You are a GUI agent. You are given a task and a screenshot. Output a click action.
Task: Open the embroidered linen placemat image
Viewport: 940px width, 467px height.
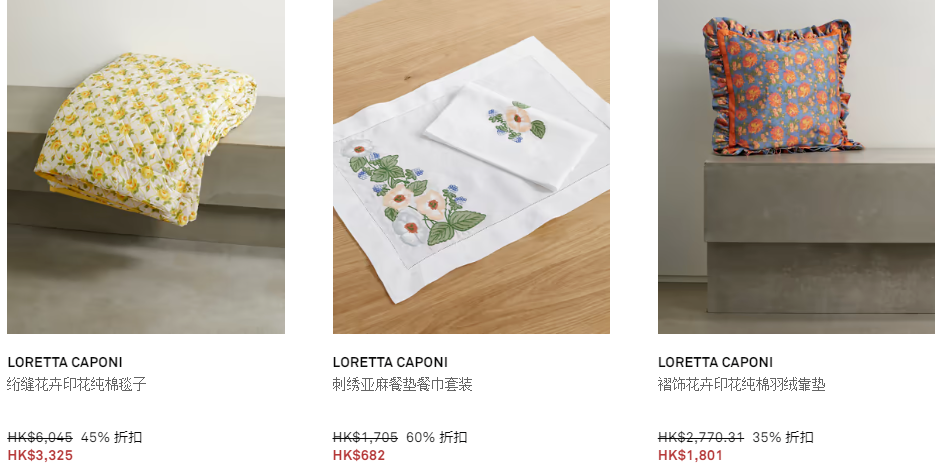tap(471, 167)
